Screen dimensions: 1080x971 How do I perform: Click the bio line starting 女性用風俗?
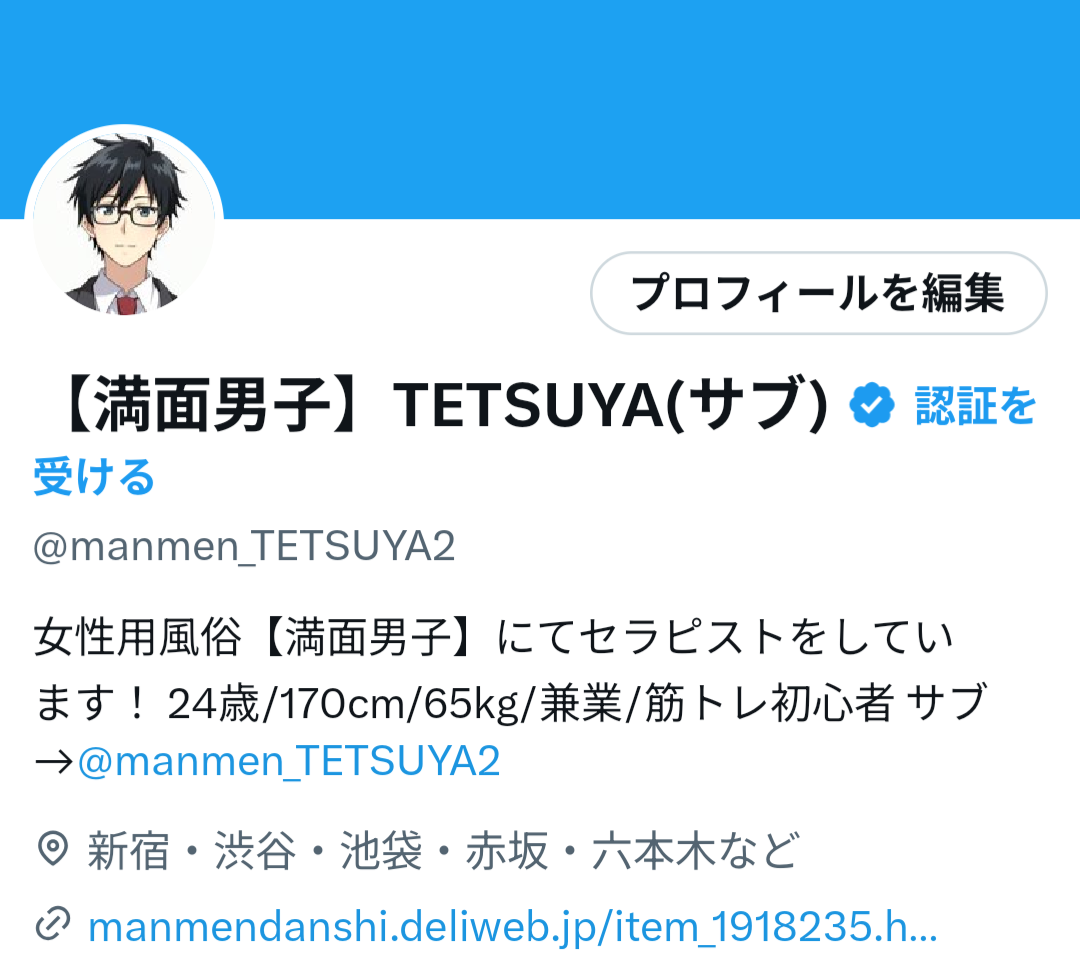tap(493, 637)
